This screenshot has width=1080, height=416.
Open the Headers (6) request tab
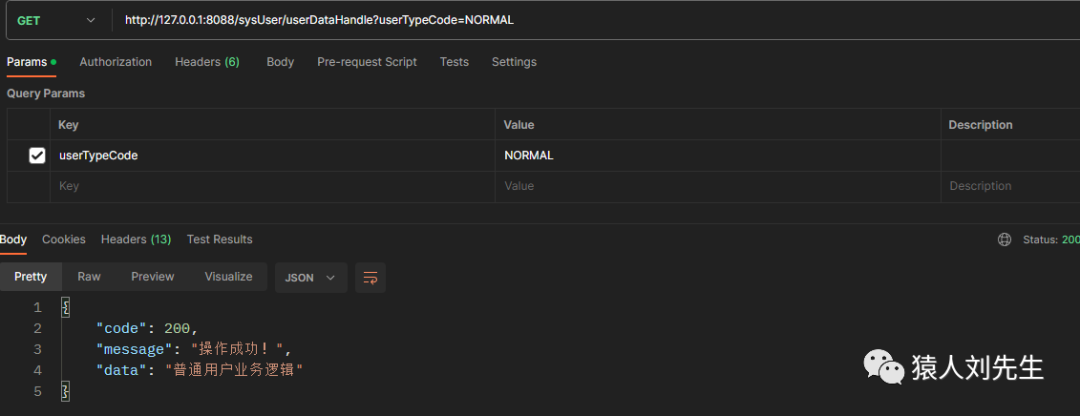207,62
